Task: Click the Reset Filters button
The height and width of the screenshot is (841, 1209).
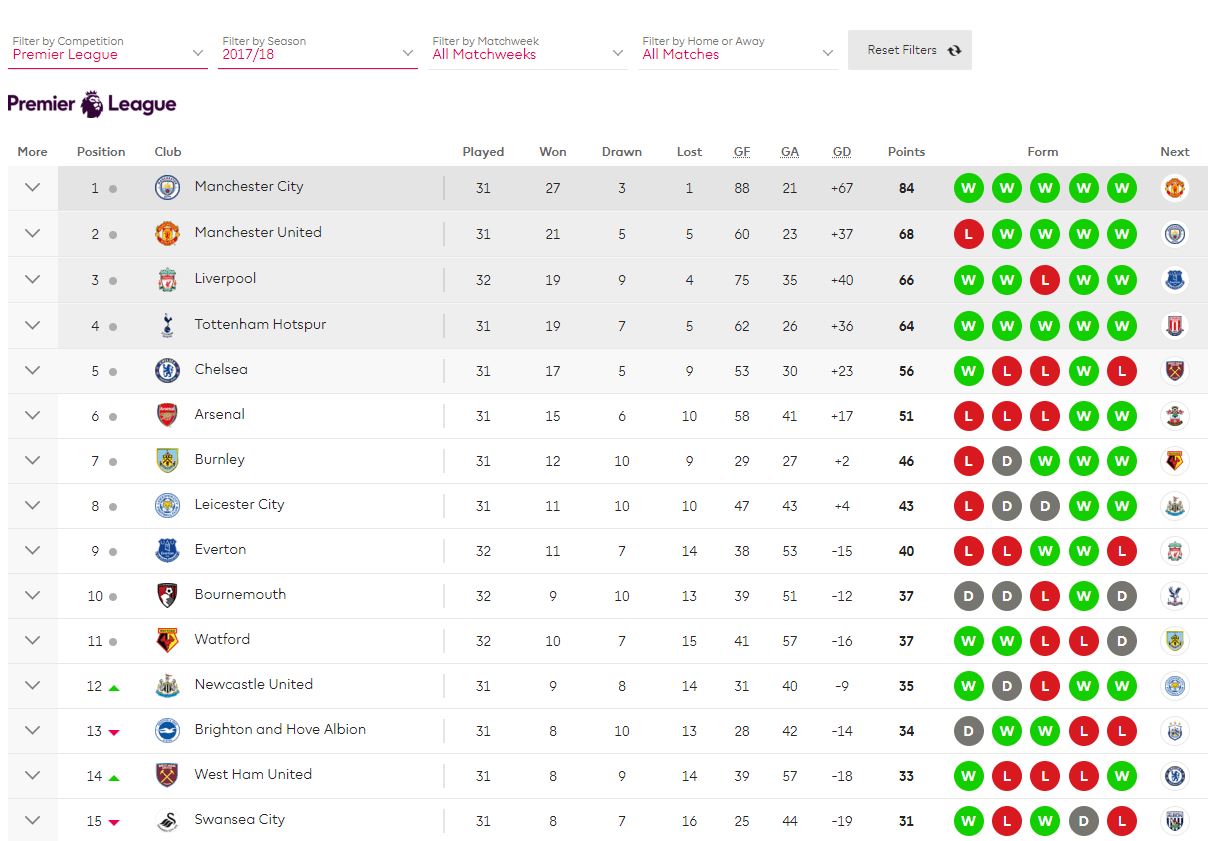Action: coord(910,50)
